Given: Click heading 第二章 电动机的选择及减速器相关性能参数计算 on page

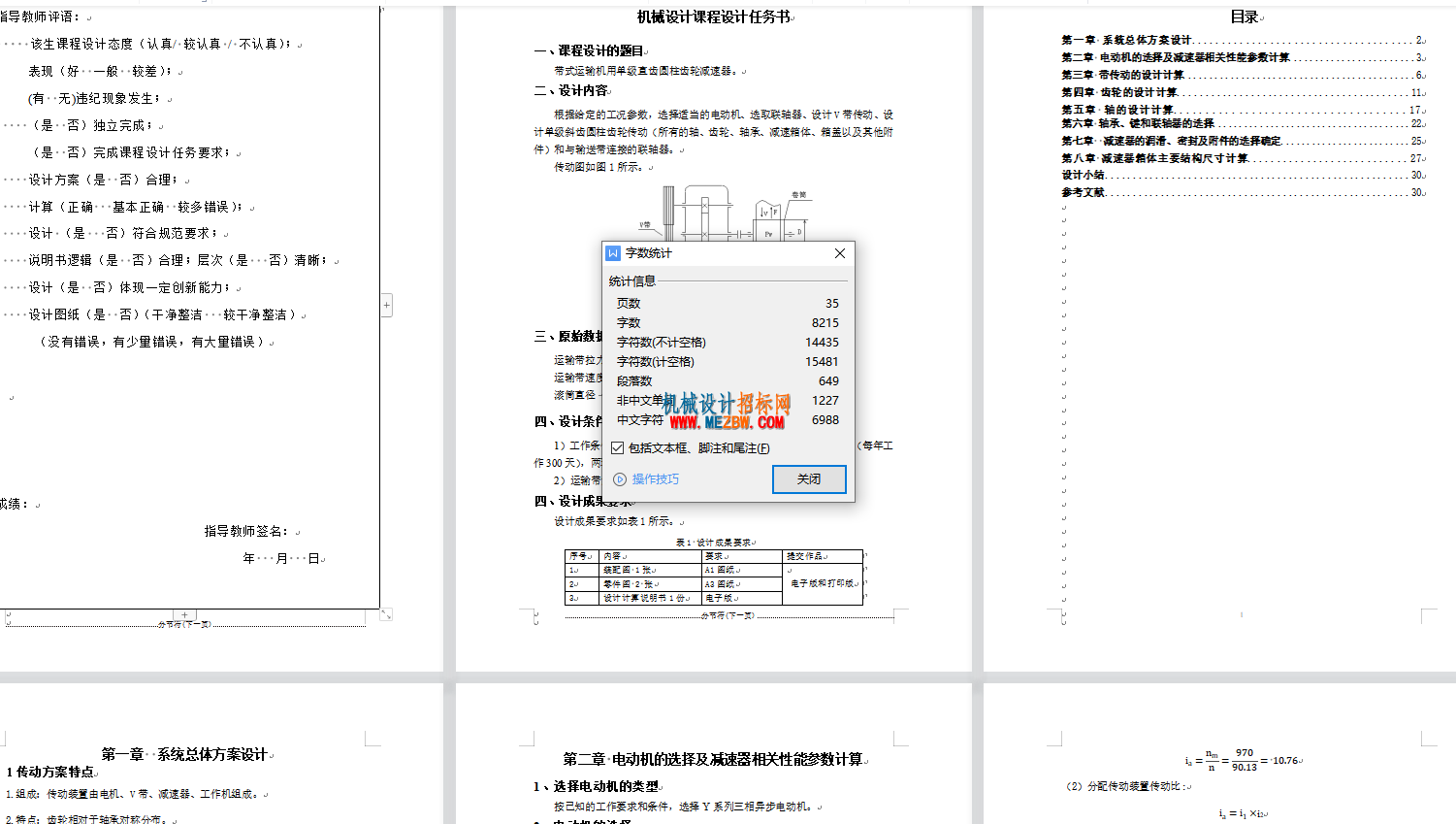Looking at the screenshot, I should pyautogui.click(x=713, y=759).
